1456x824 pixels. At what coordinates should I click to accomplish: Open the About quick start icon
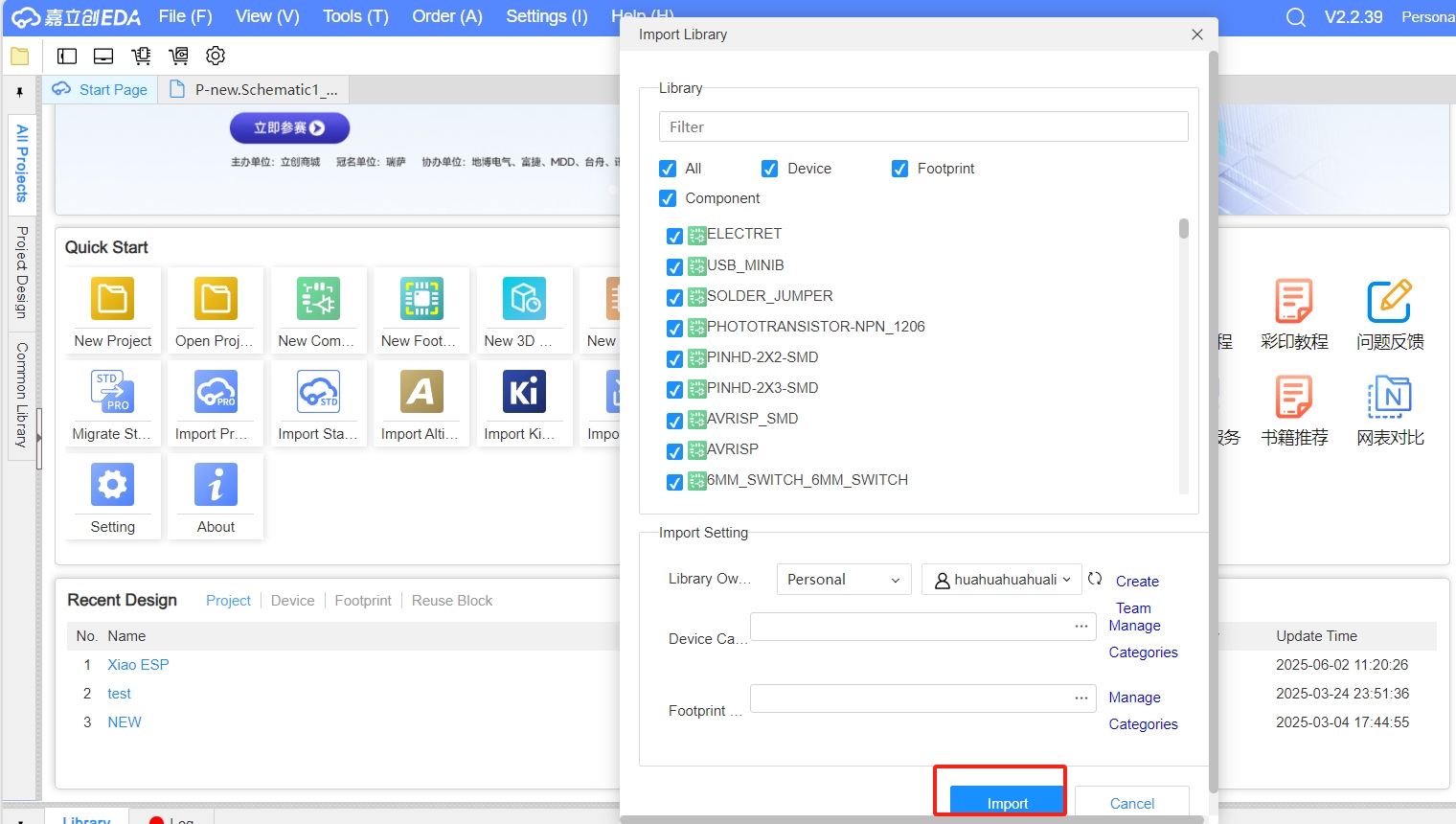[216, 485]
